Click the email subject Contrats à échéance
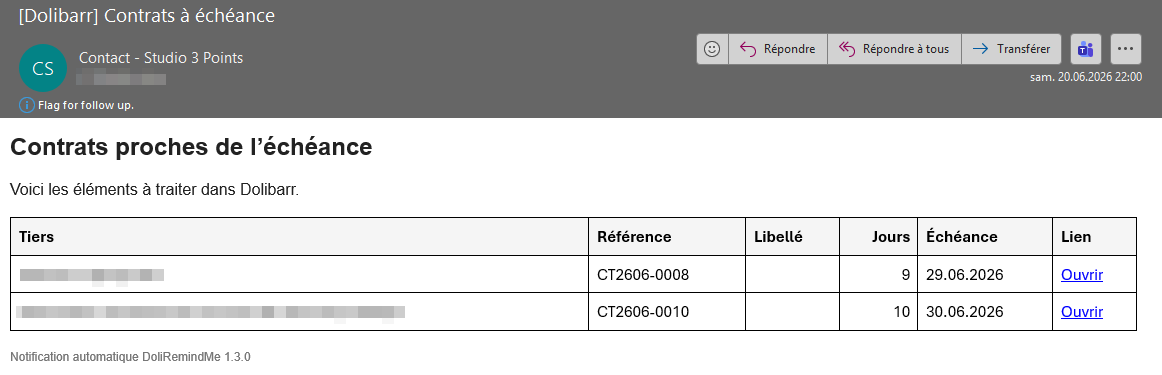Screen dimensions: 1162x375 tap(147, 16)
